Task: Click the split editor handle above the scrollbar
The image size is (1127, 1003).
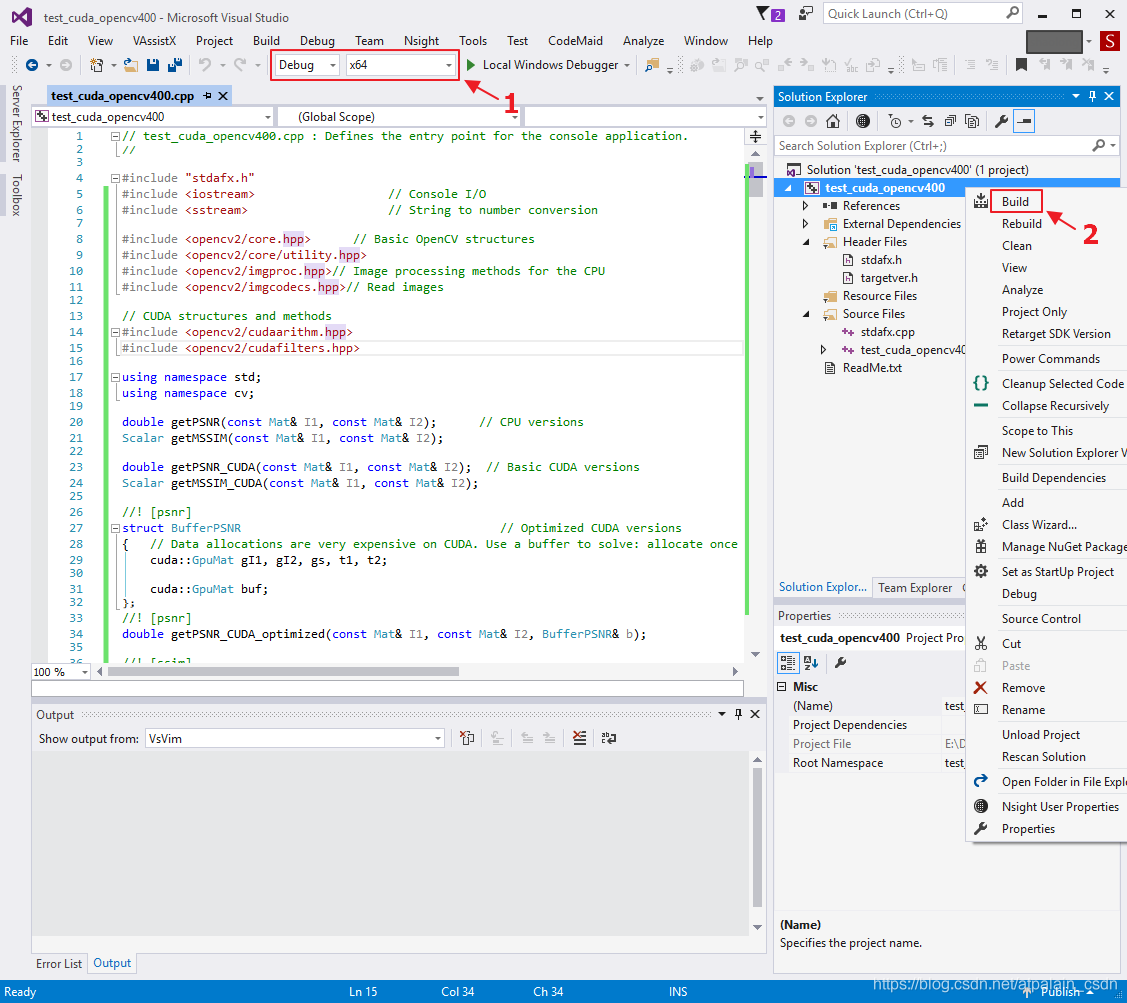Action: [x=755, y=137]
